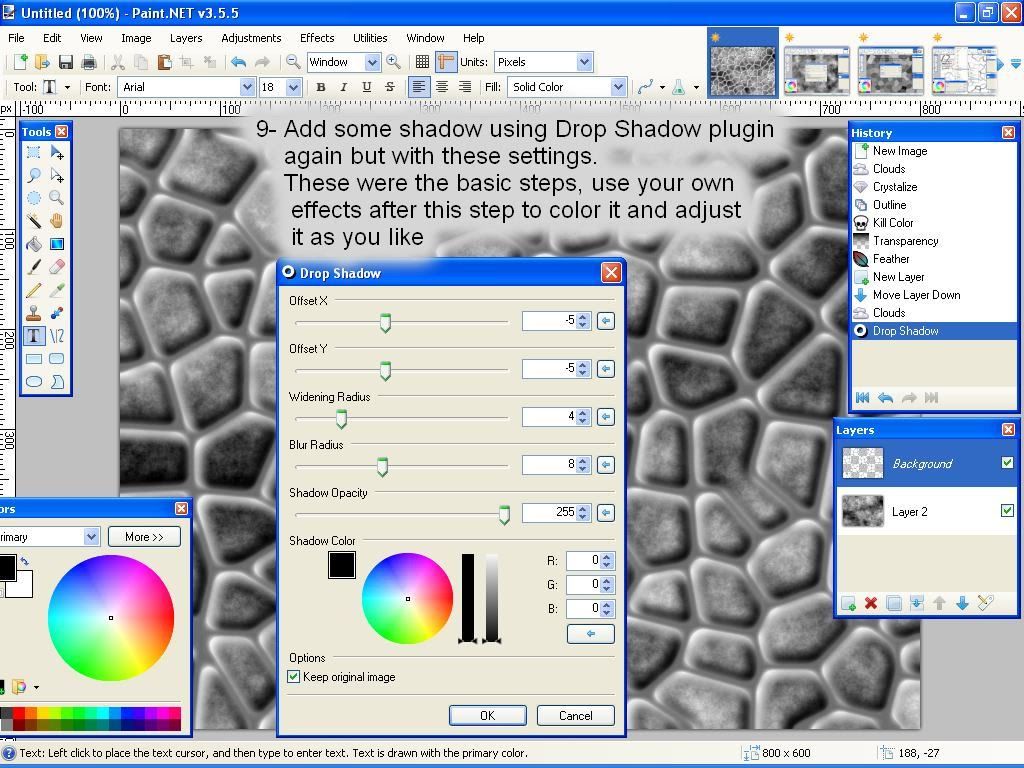Click the Blur Radius slider thumb

click(x=383, y=466)
